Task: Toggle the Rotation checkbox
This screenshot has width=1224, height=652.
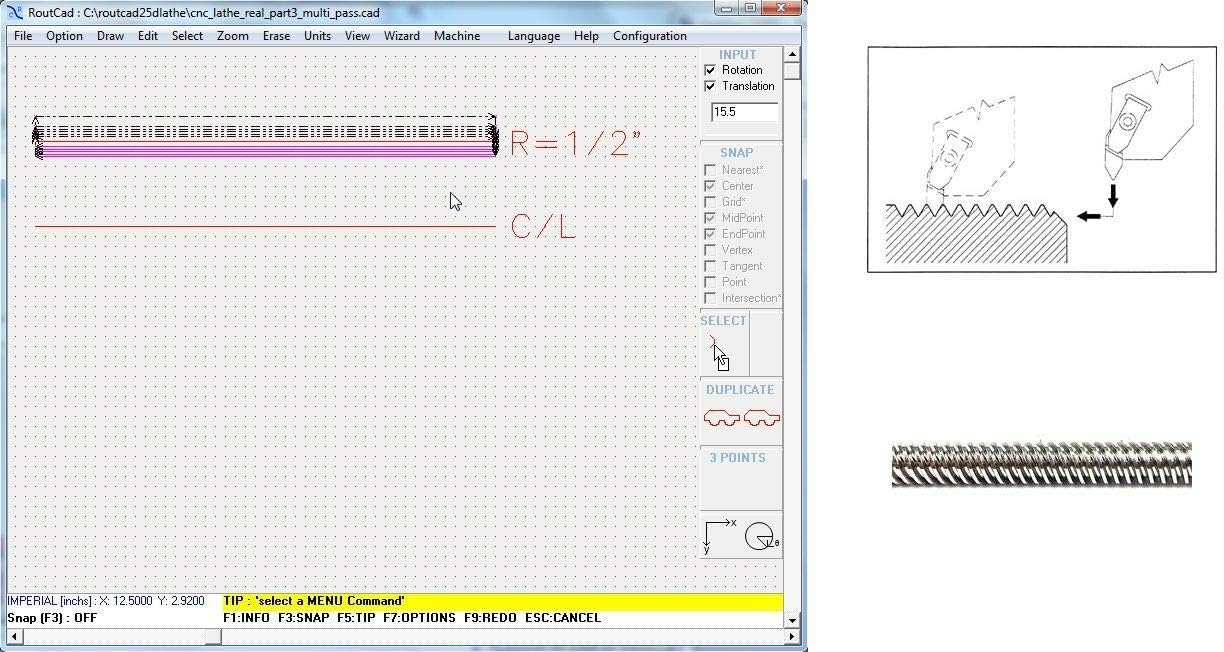Action: 710,70
